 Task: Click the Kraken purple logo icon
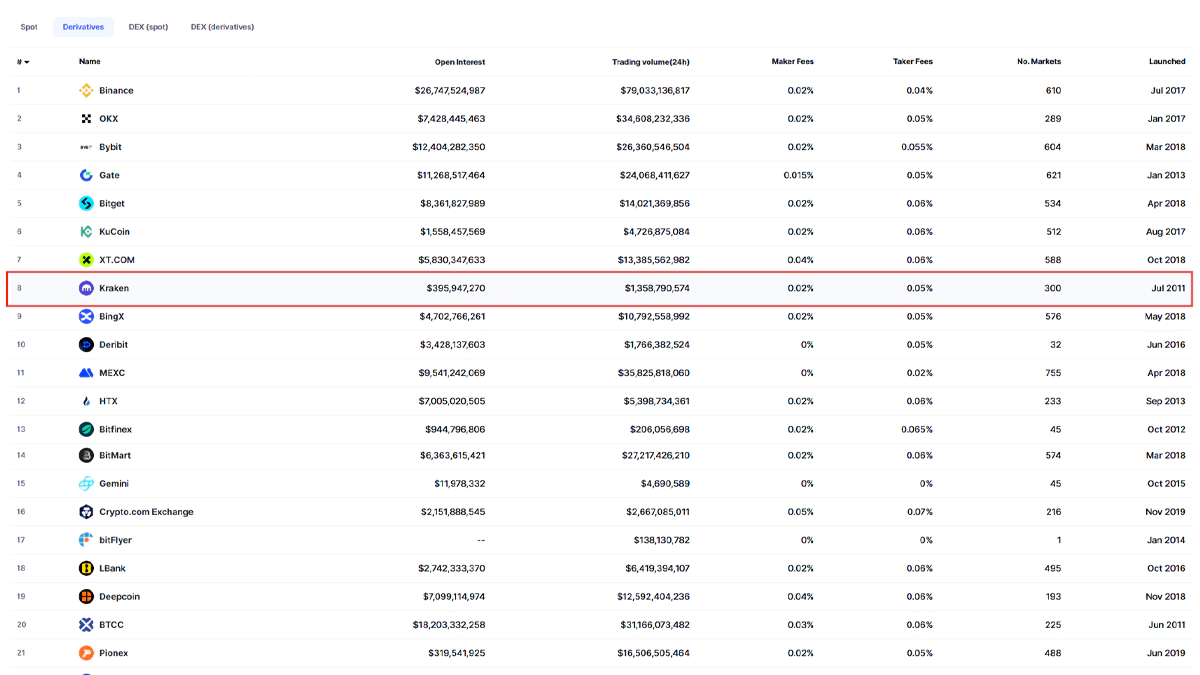coord(86,288)
